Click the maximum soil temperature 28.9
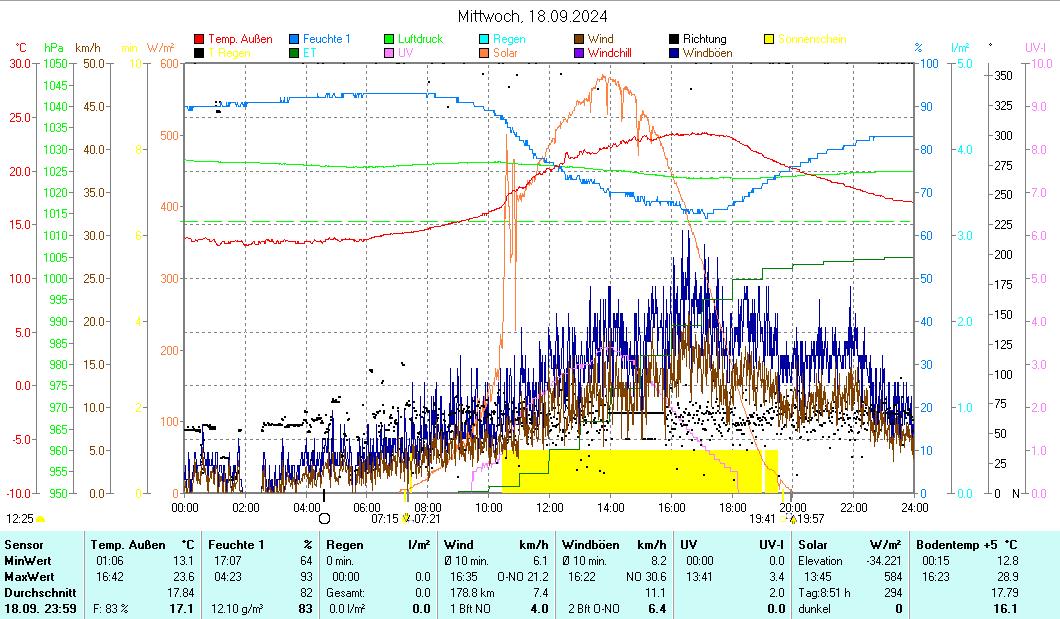 point(1007,577)
